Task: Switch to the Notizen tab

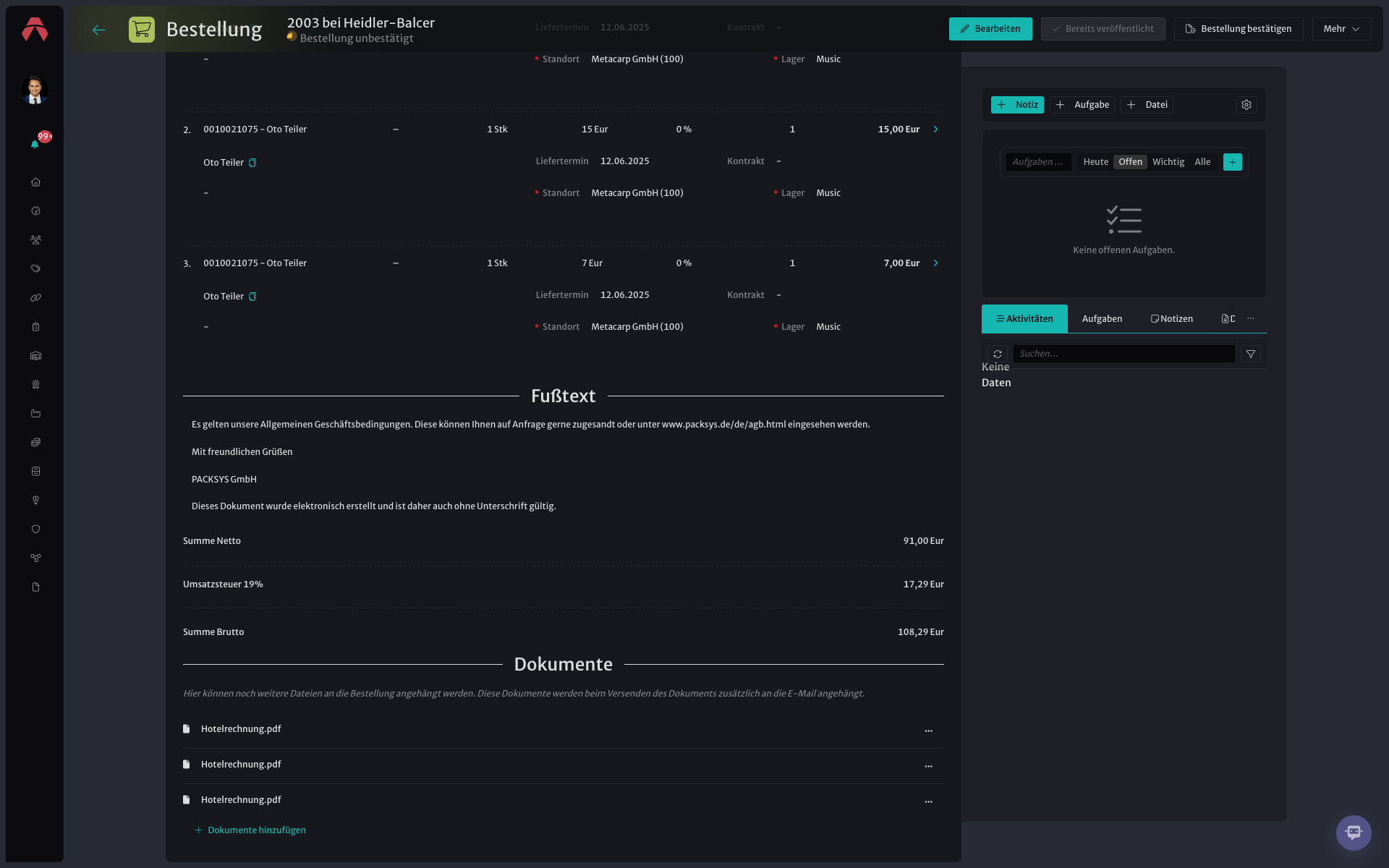Action: click(x=1172, y=319)
